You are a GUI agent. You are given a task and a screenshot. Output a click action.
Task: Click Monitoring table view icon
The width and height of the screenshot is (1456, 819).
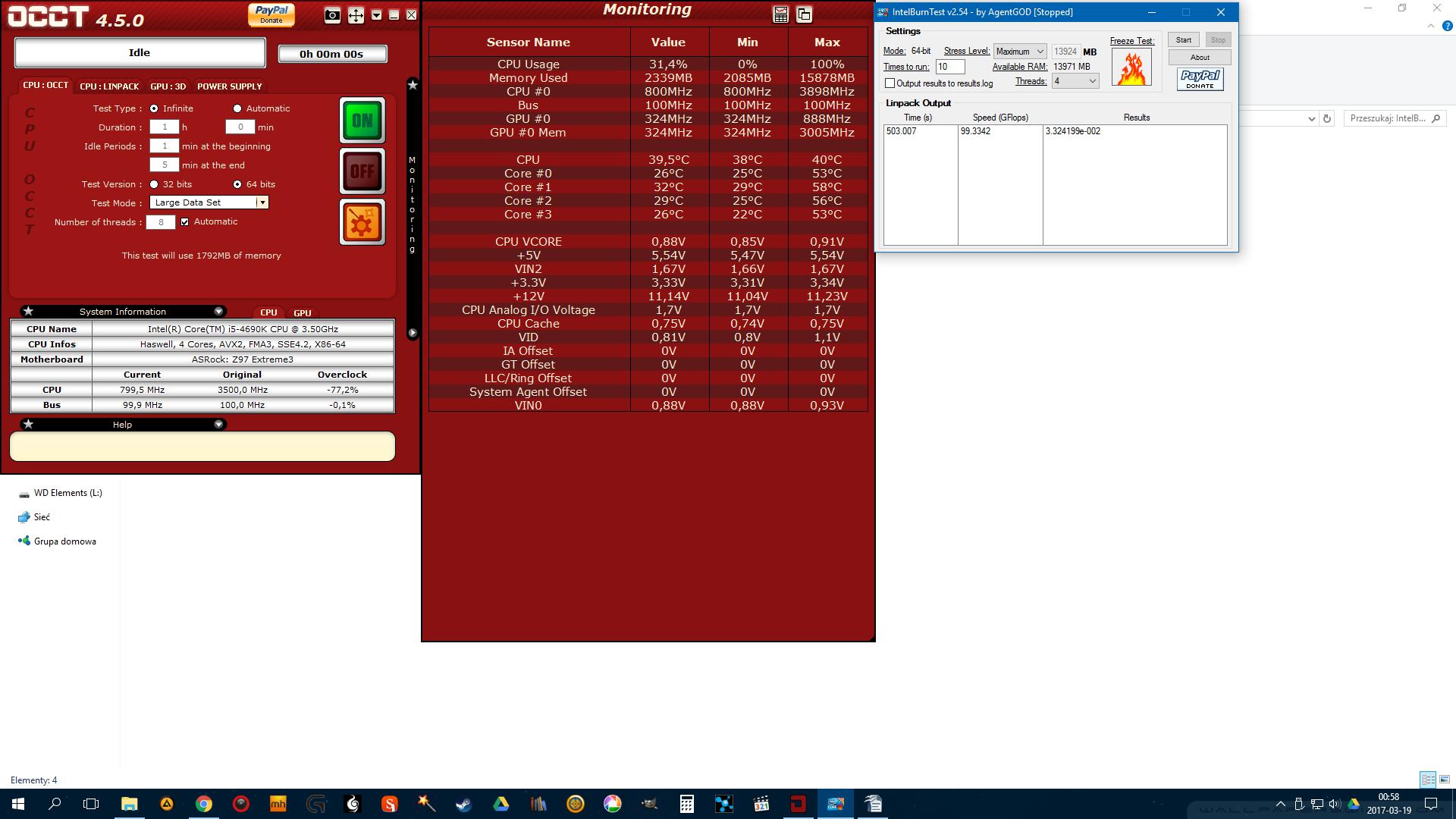(x=780, y=14)
